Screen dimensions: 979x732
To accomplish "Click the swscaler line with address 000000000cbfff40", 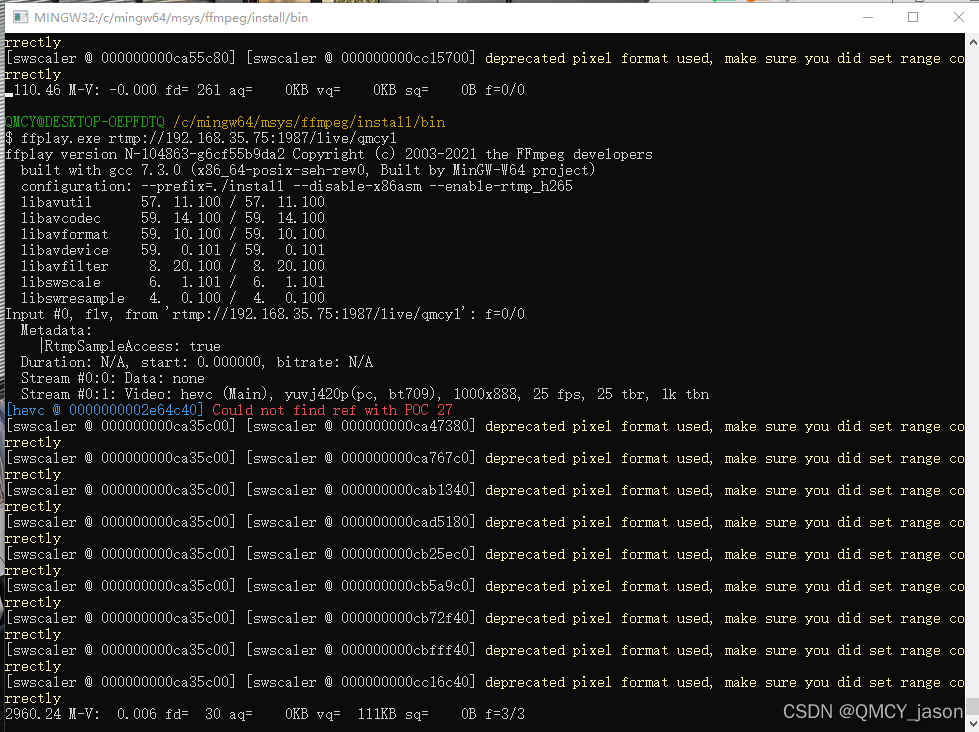I will pyautogui.click(x=485, y=650).
